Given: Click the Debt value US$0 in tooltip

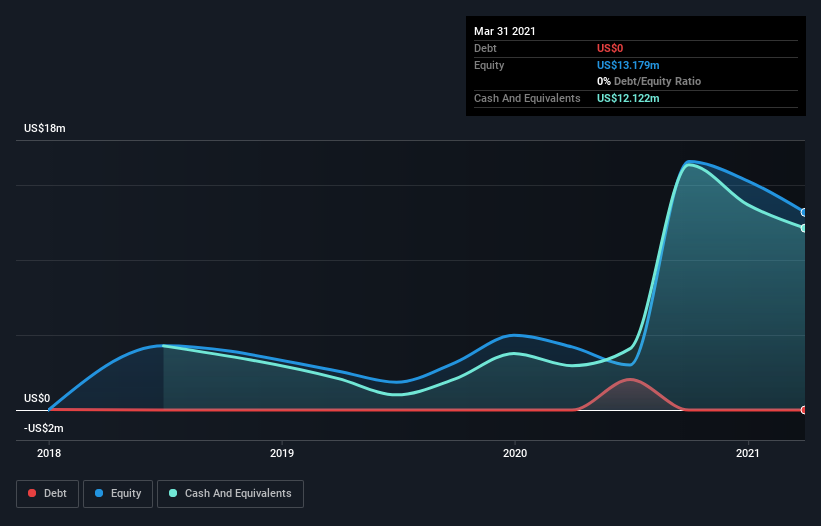Looking at the screenshot, I should click(x=610, y=48).
